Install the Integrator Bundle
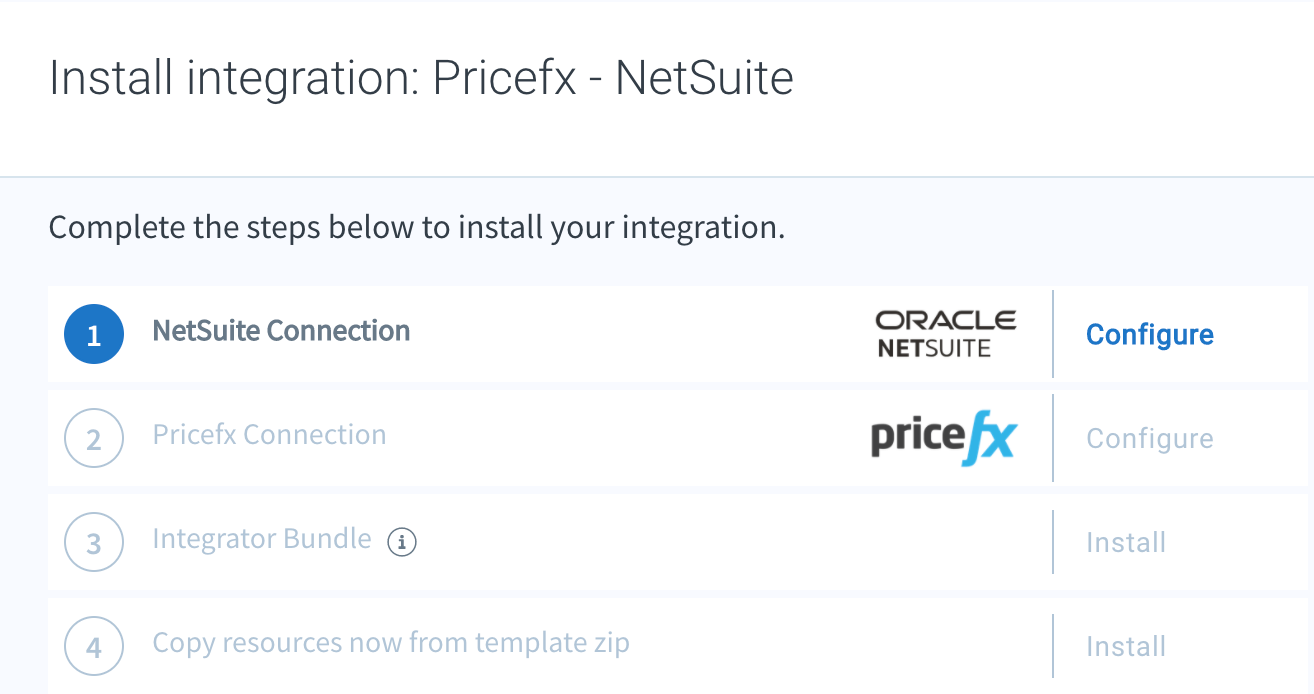 [x=1126, y=542]
